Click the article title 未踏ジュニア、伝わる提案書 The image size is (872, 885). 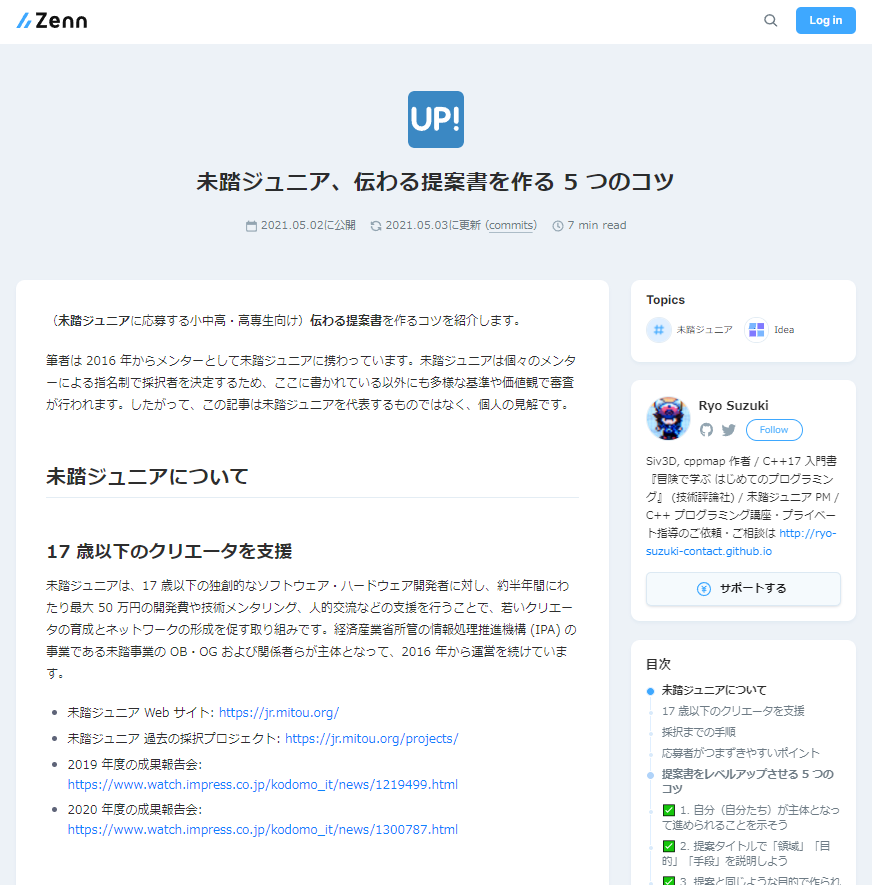click(x=435, y=182)
